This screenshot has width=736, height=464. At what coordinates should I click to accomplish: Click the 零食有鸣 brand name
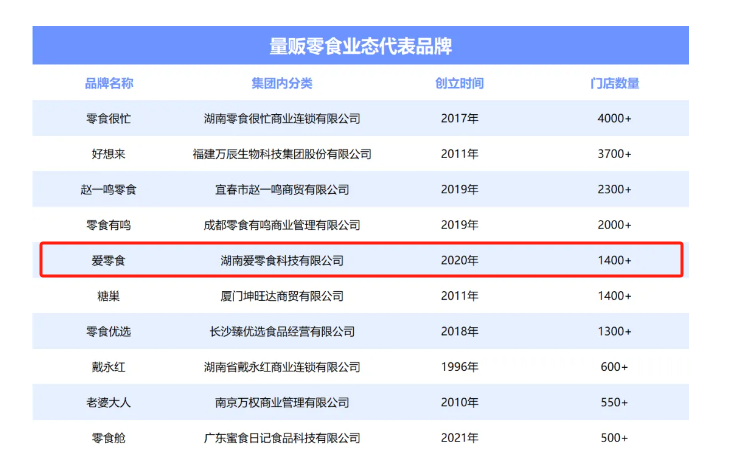109,225
